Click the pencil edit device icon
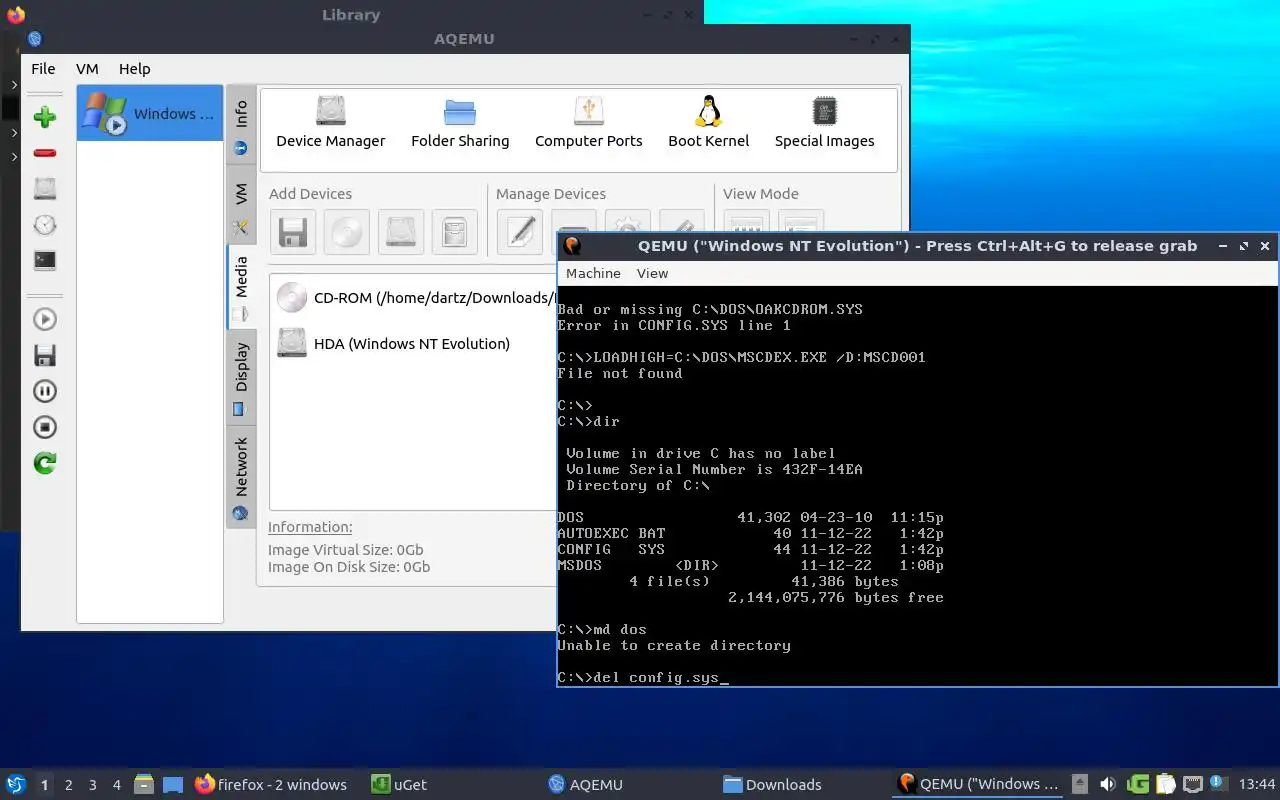Screen dimensions: 1280x800 [x=520, y=232]
